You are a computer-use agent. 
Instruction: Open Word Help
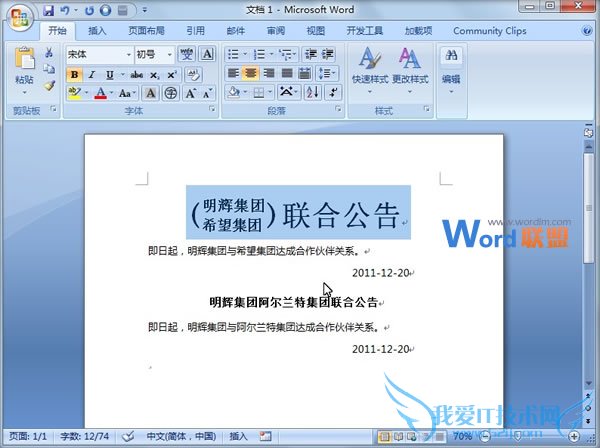[587, 31]
